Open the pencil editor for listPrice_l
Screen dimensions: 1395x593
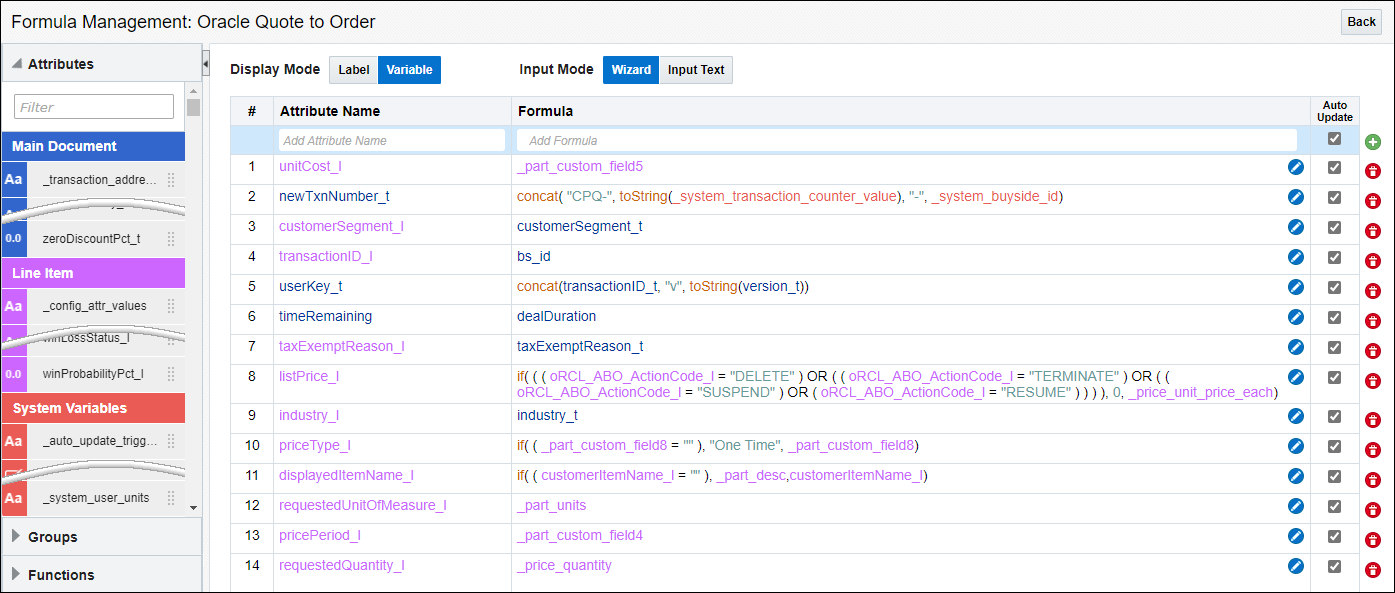pyautogui.click(x=1296, y=378)
